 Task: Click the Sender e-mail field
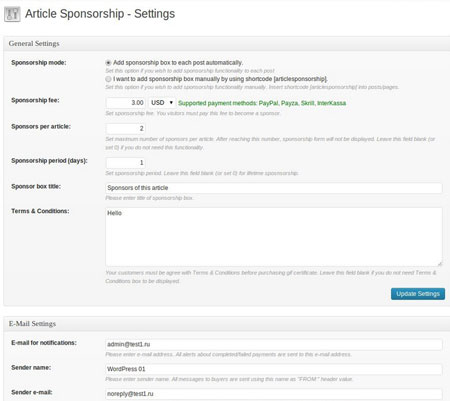click(x=274, y=394)
